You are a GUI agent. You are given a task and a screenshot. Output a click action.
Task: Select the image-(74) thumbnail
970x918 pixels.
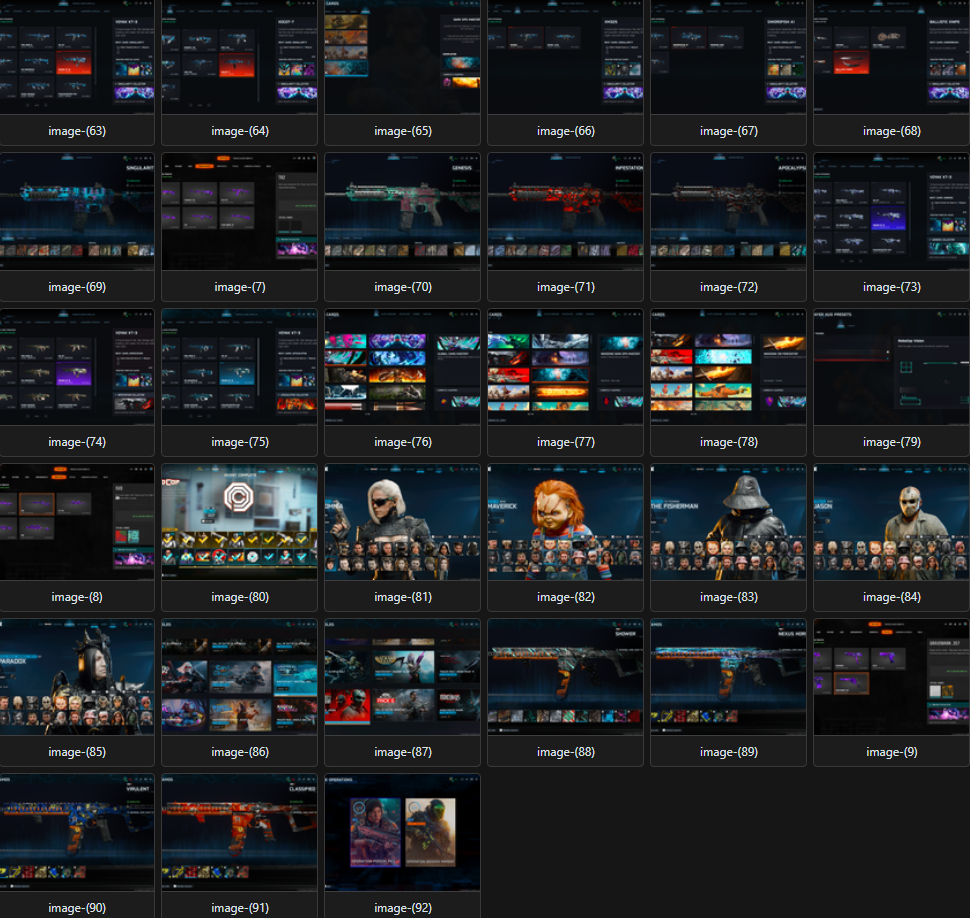(x=77, y=367)
